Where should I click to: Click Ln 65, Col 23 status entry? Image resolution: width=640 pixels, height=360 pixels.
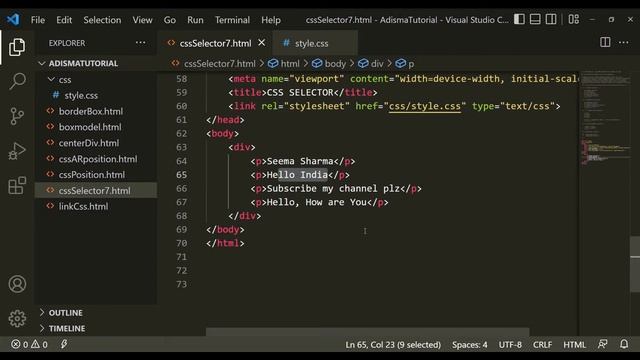coord(393,344)
